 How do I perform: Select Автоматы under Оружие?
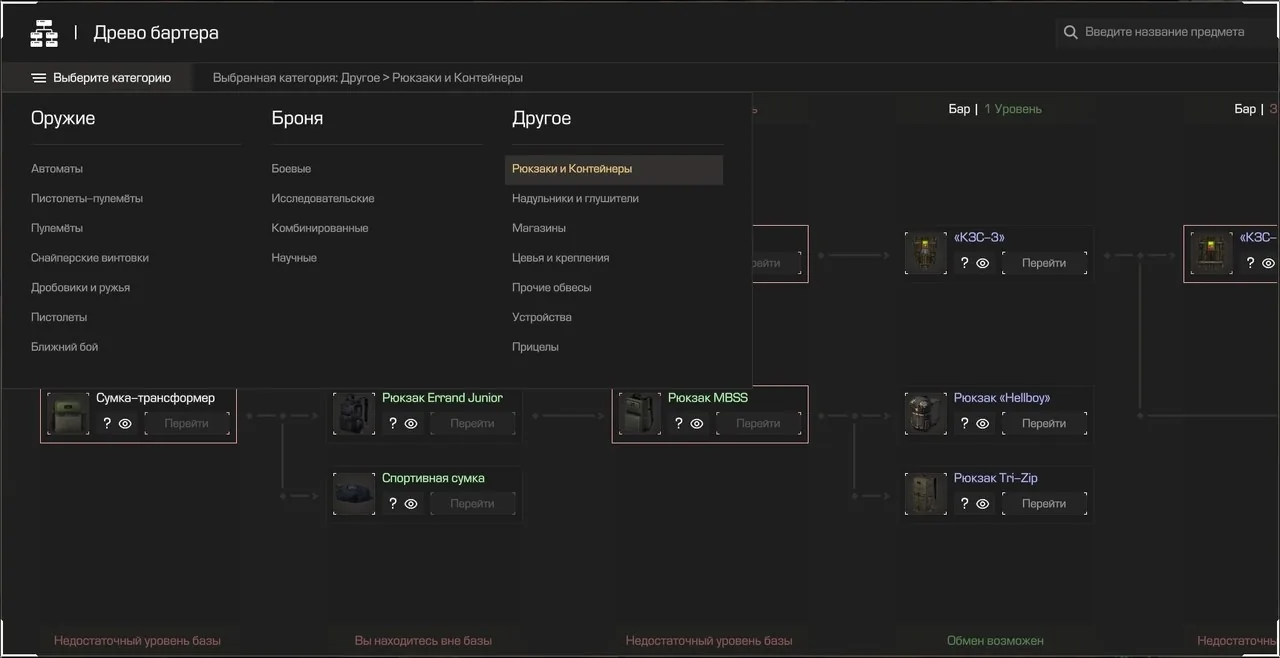[57, 169]
